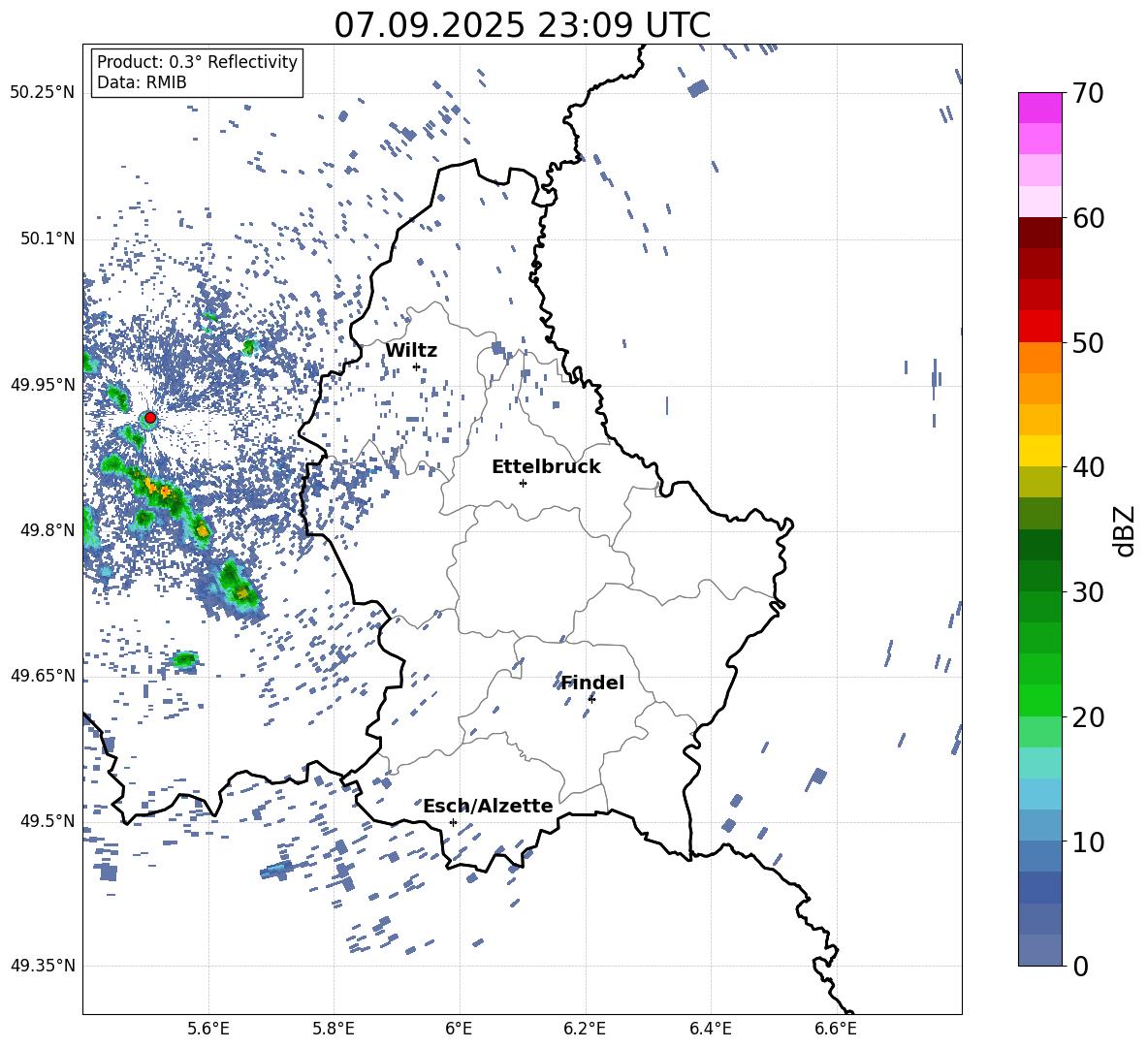
Task: Click the colorbar 0 tick label
Action: [x=1080, y=967]
